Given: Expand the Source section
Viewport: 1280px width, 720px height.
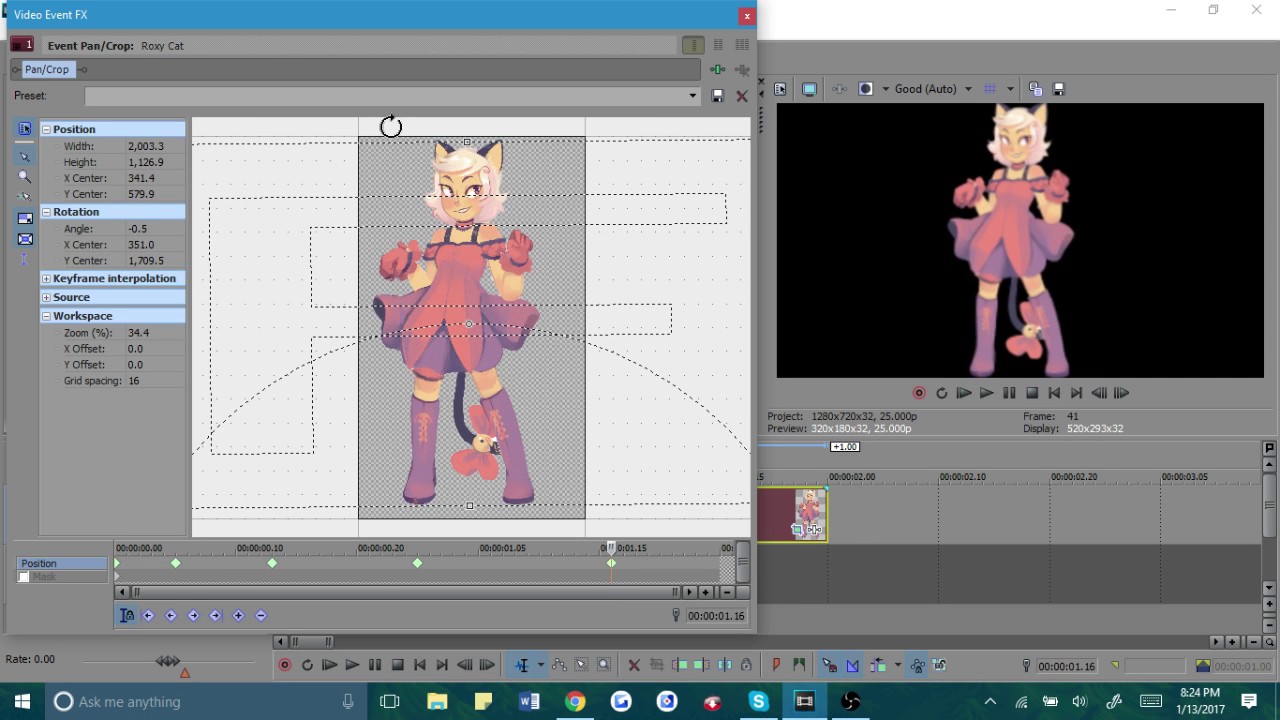Looking at the screenshot, I should tap(46, 297).
